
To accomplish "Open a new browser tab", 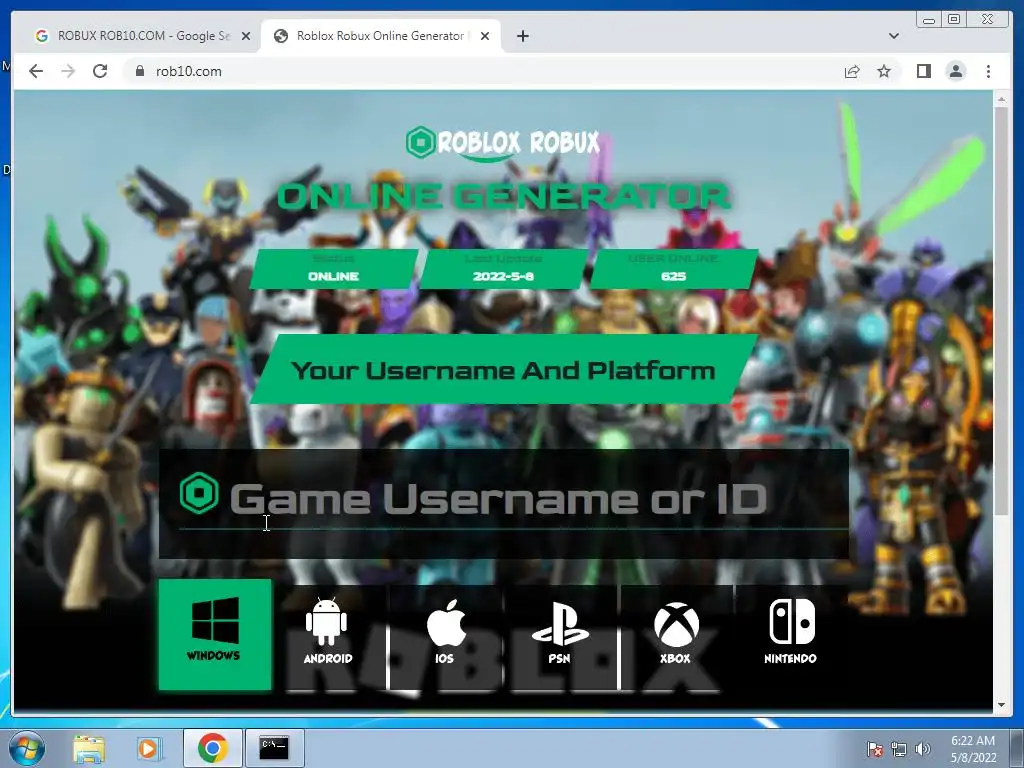I will [522, 36].
